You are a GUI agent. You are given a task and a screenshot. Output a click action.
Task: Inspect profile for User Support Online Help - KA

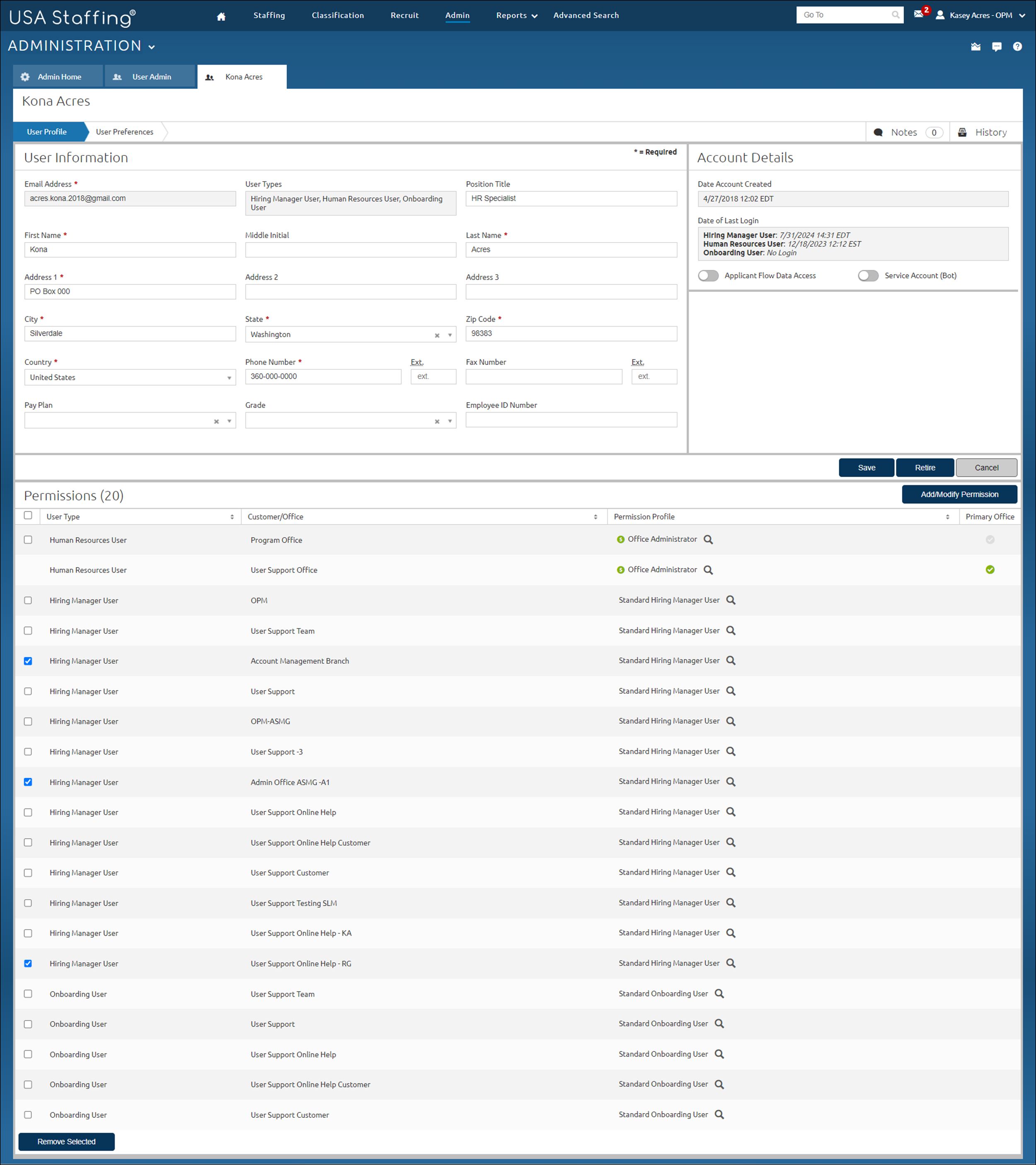[x=731, y=933]
